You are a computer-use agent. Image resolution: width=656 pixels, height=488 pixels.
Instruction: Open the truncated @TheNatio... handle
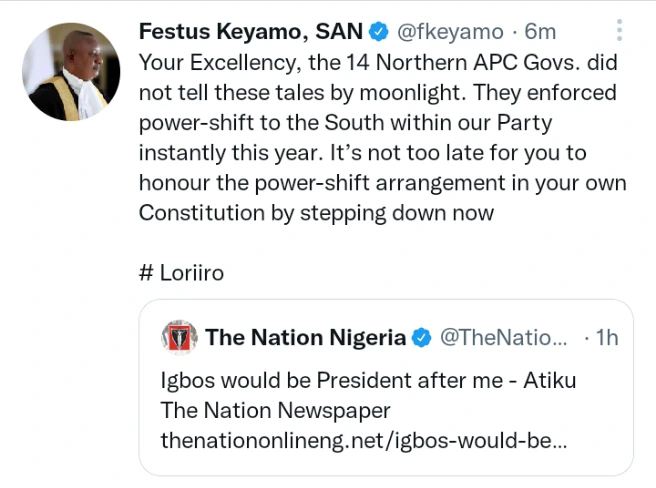pyautogui.click(x=503, y=338)
